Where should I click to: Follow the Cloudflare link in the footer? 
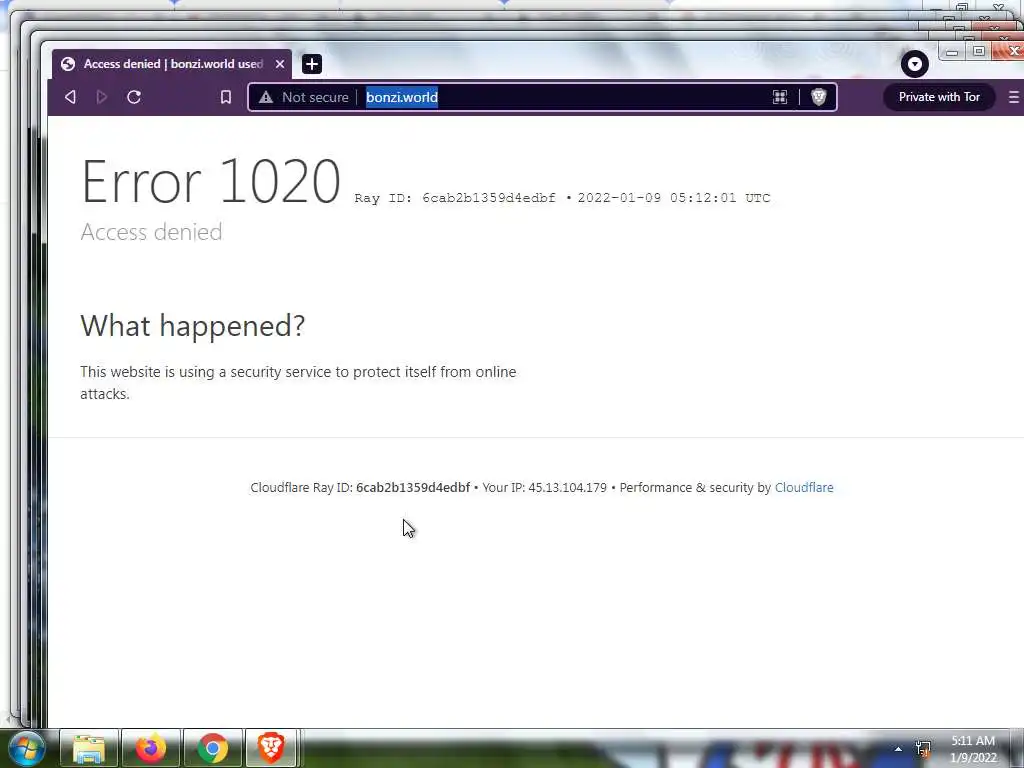tap(804, 488)
